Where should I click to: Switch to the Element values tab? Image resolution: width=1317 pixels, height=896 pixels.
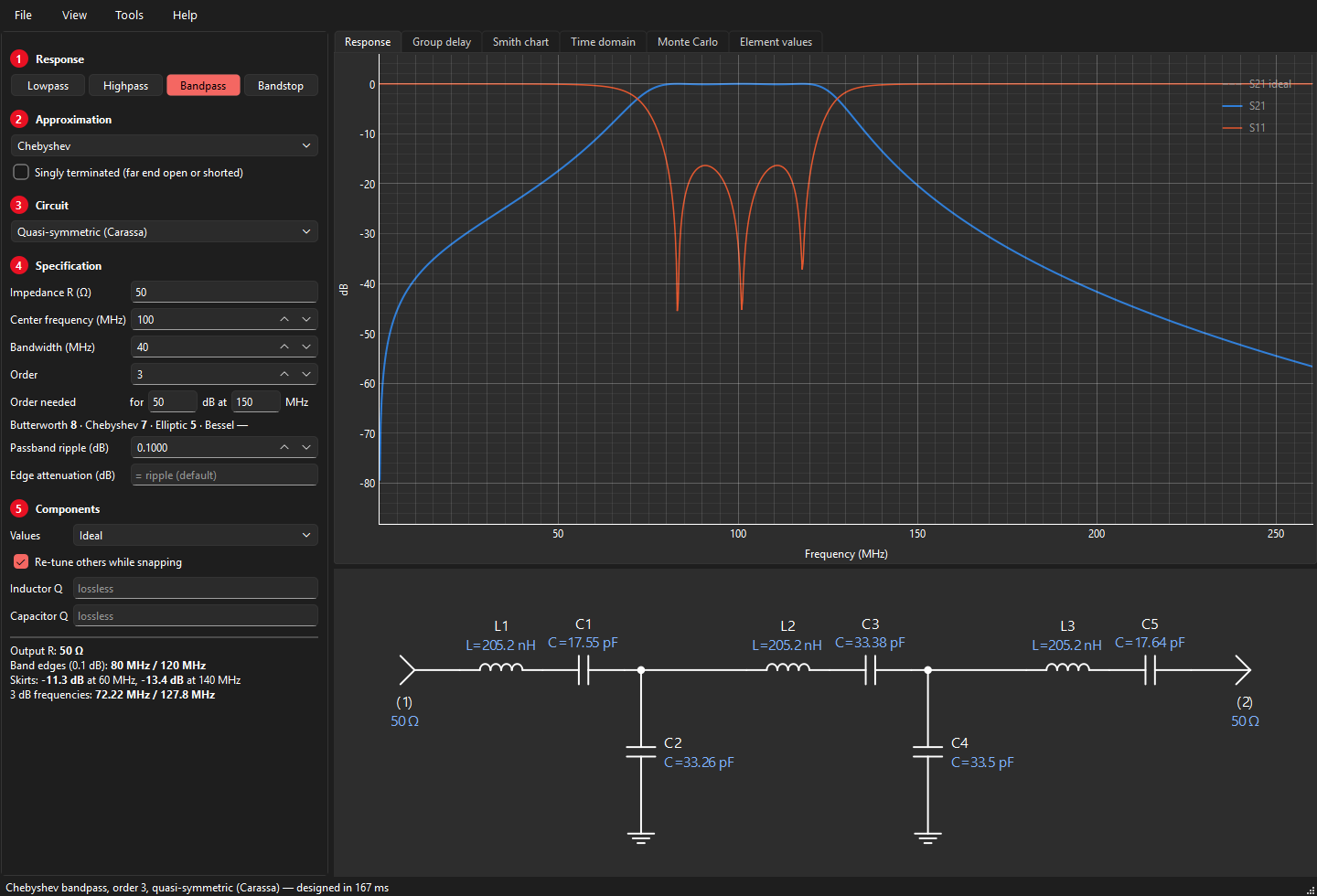coord(776,42)
